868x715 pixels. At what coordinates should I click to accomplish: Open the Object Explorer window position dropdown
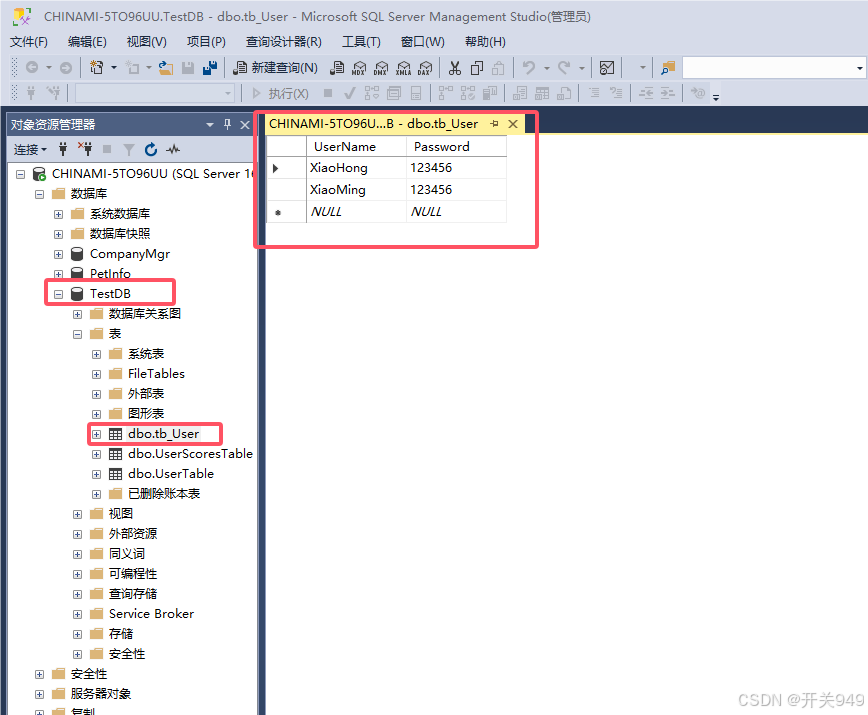[x=210, y=125]
